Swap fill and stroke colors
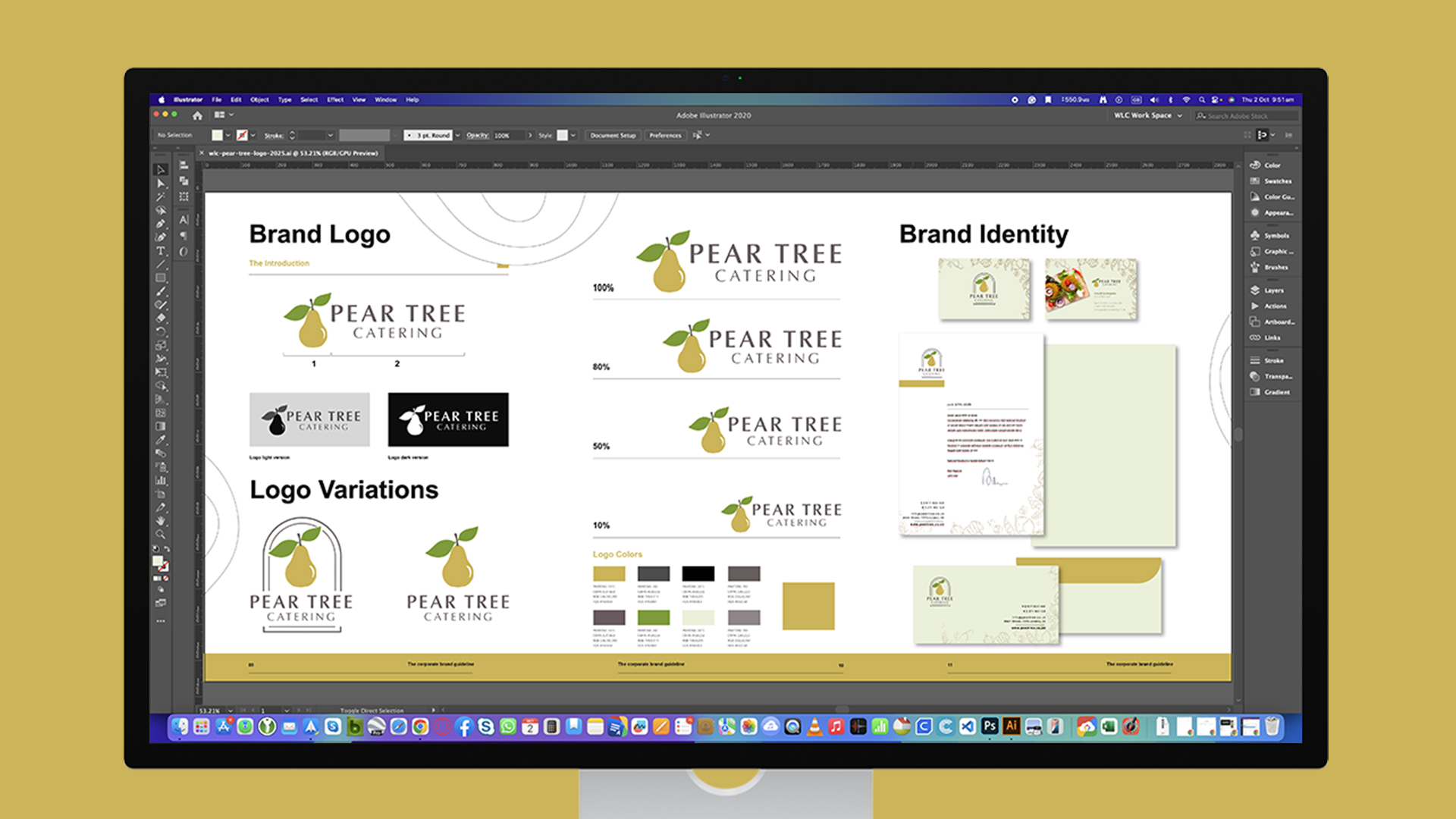The image size is (1456, 819). [167, 549]
